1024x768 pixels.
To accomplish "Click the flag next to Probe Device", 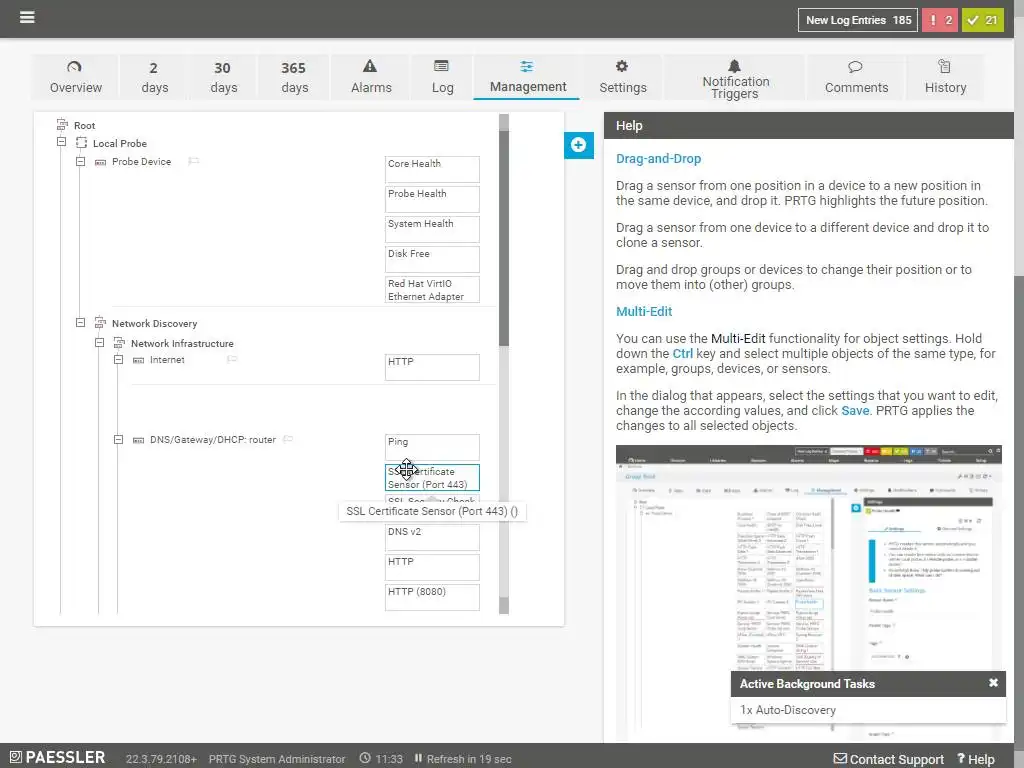I will pyautogui.click(x=193, y=161).
